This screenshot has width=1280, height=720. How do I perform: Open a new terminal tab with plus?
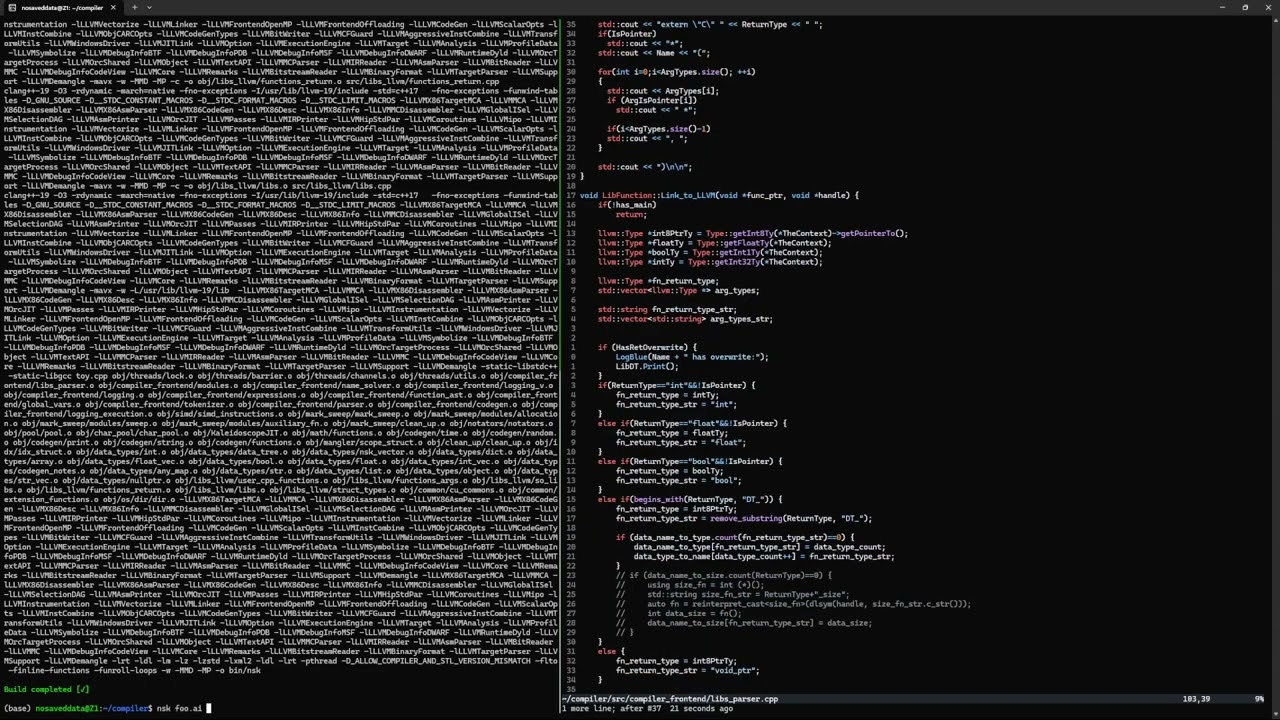[x=134, y=7]
